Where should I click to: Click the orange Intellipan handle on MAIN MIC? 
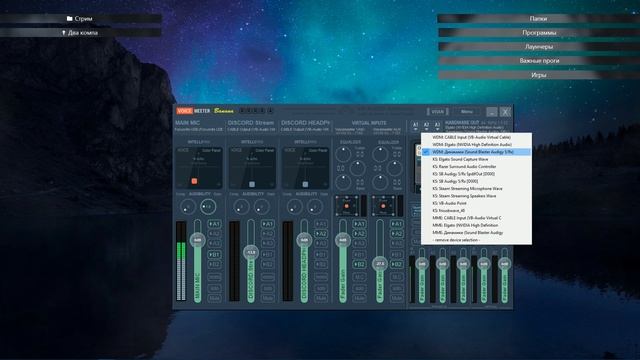pos(194,181)
